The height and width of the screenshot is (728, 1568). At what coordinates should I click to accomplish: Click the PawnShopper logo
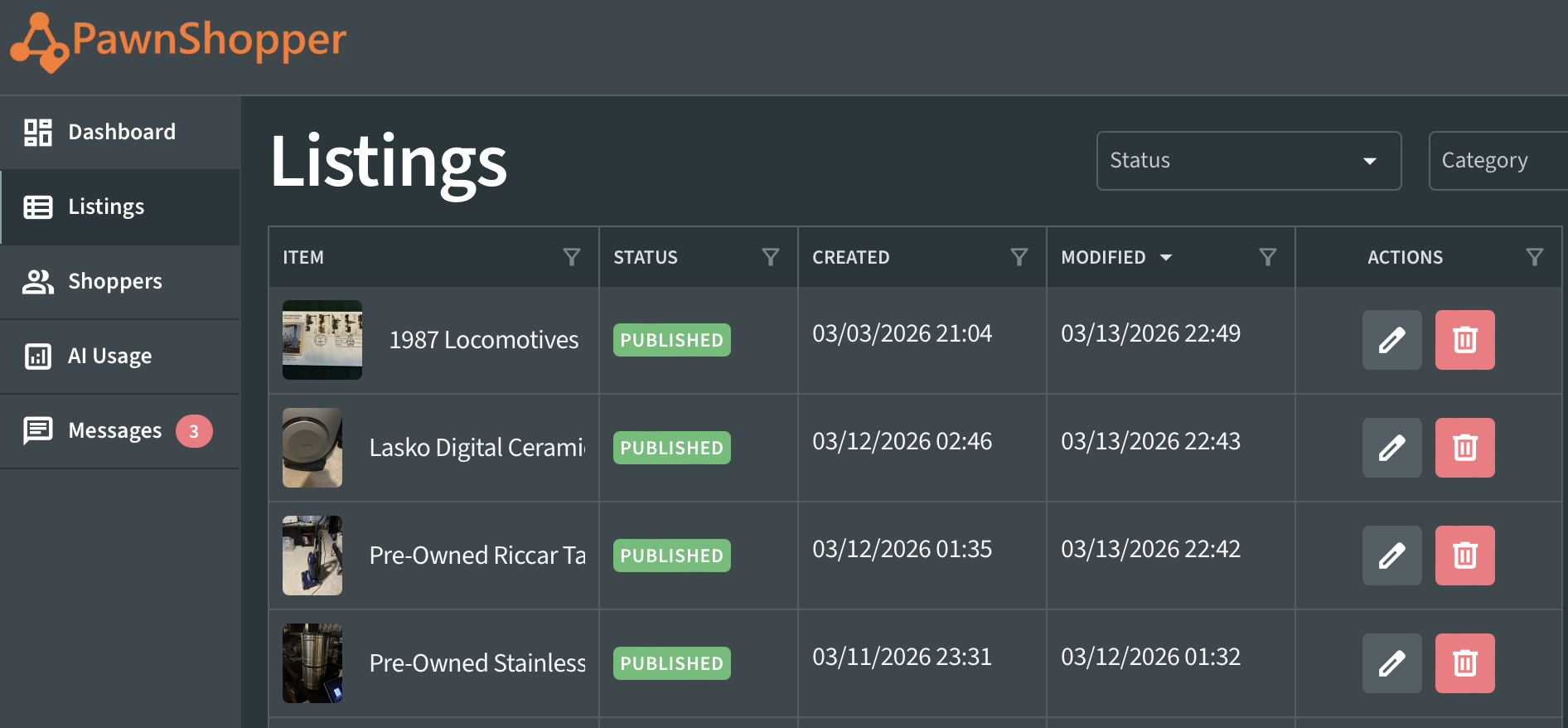(x=178, y=42)
